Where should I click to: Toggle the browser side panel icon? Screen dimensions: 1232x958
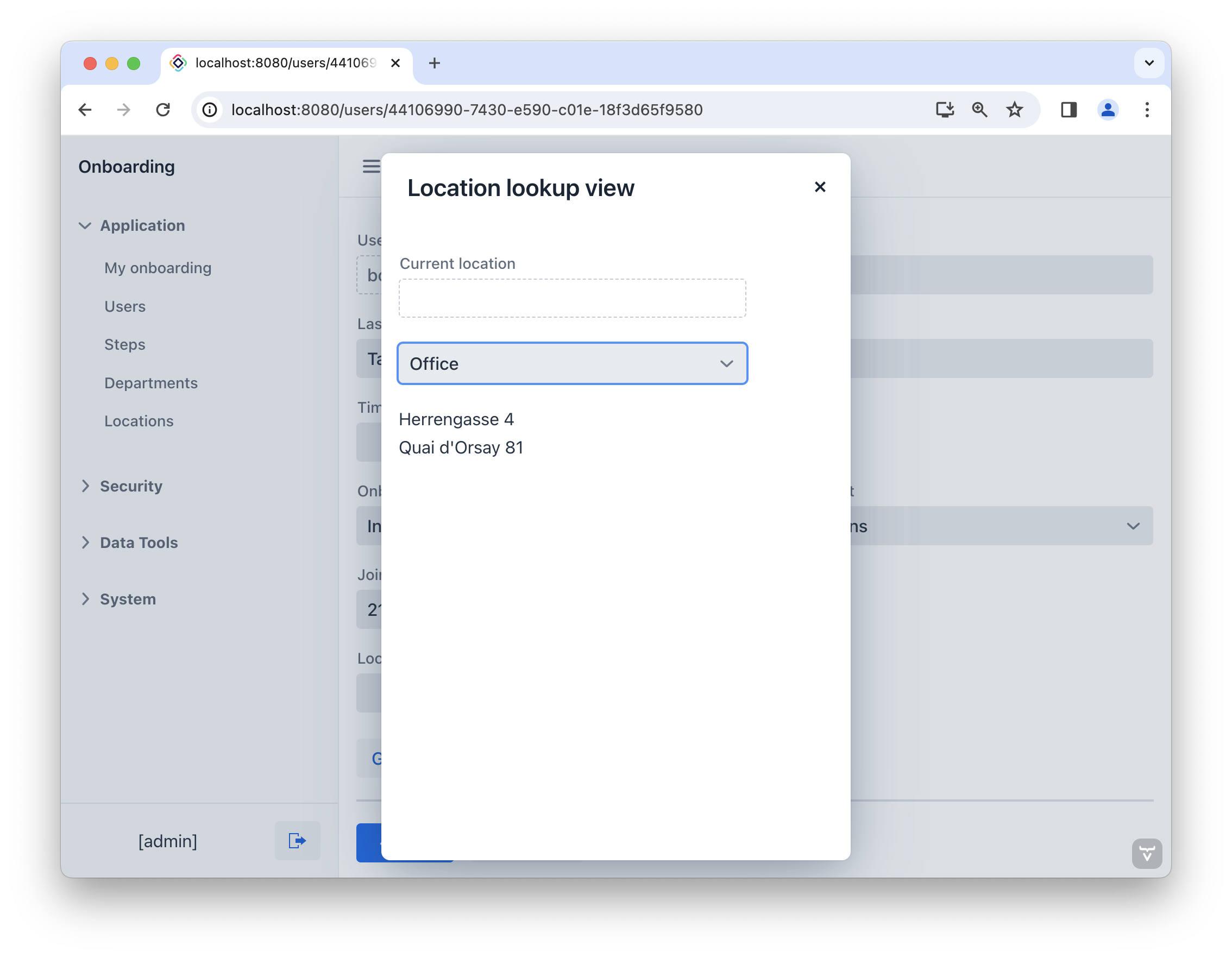1068,109
